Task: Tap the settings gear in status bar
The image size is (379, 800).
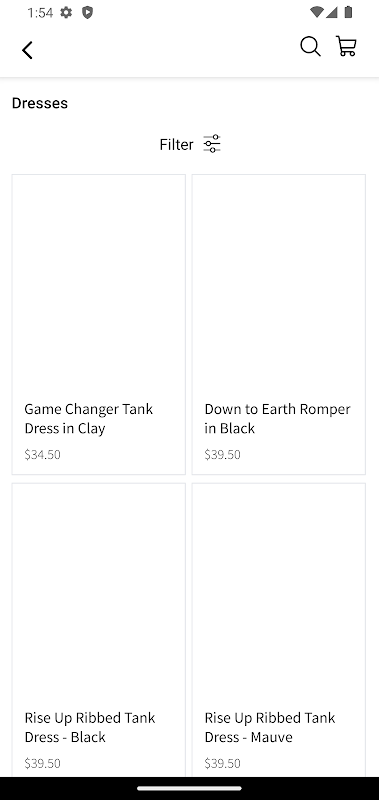Action: 66,13
